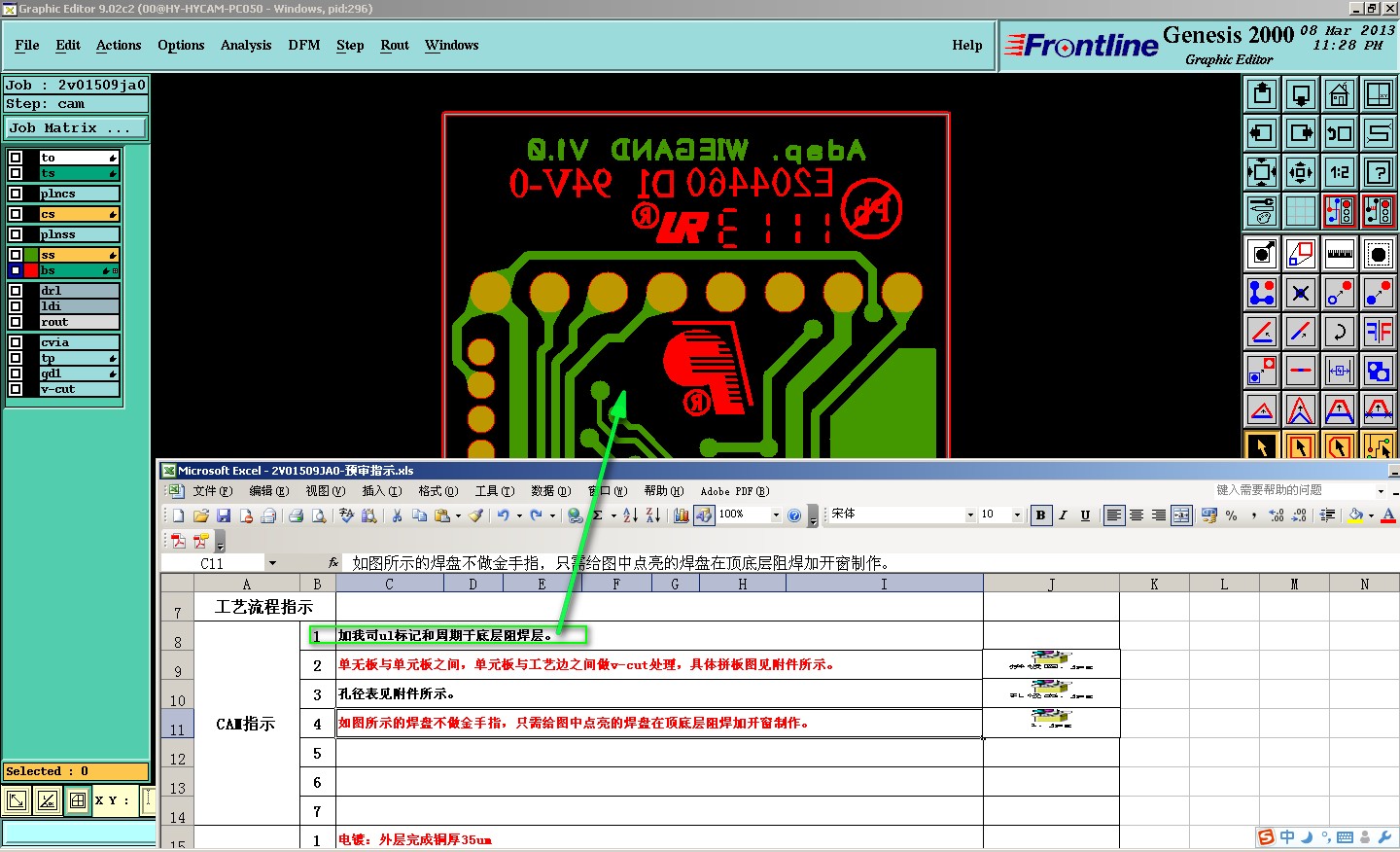This screenshot has width=1400, height=852.
Task: Select the 'gdl' layer name
Action: coord(79,373)
